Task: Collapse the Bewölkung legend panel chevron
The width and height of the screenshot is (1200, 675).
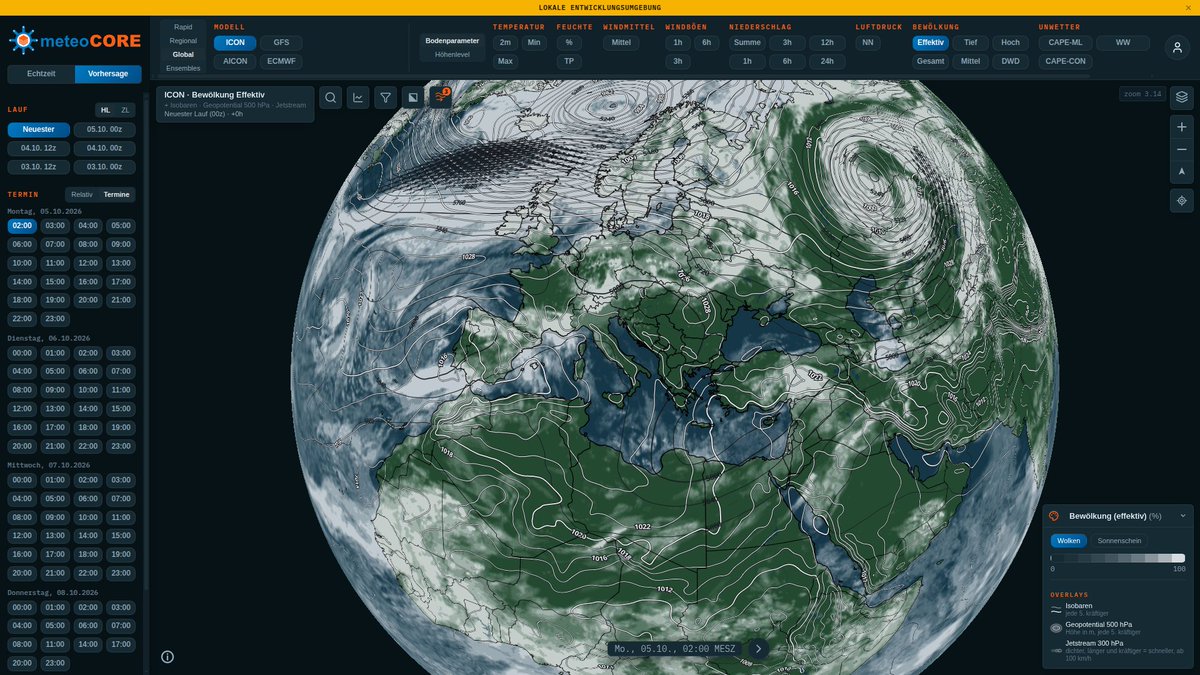Action: (x=1183, y=516)
